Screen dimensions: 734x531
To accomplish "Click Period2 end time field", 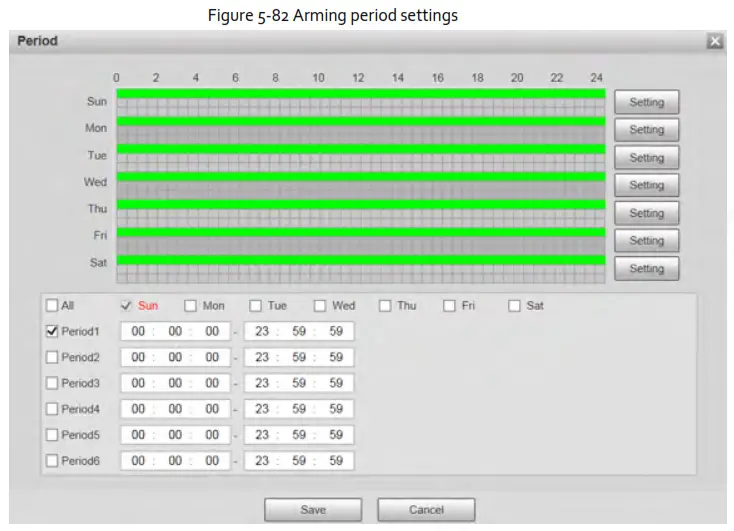I will click(299, 357).
